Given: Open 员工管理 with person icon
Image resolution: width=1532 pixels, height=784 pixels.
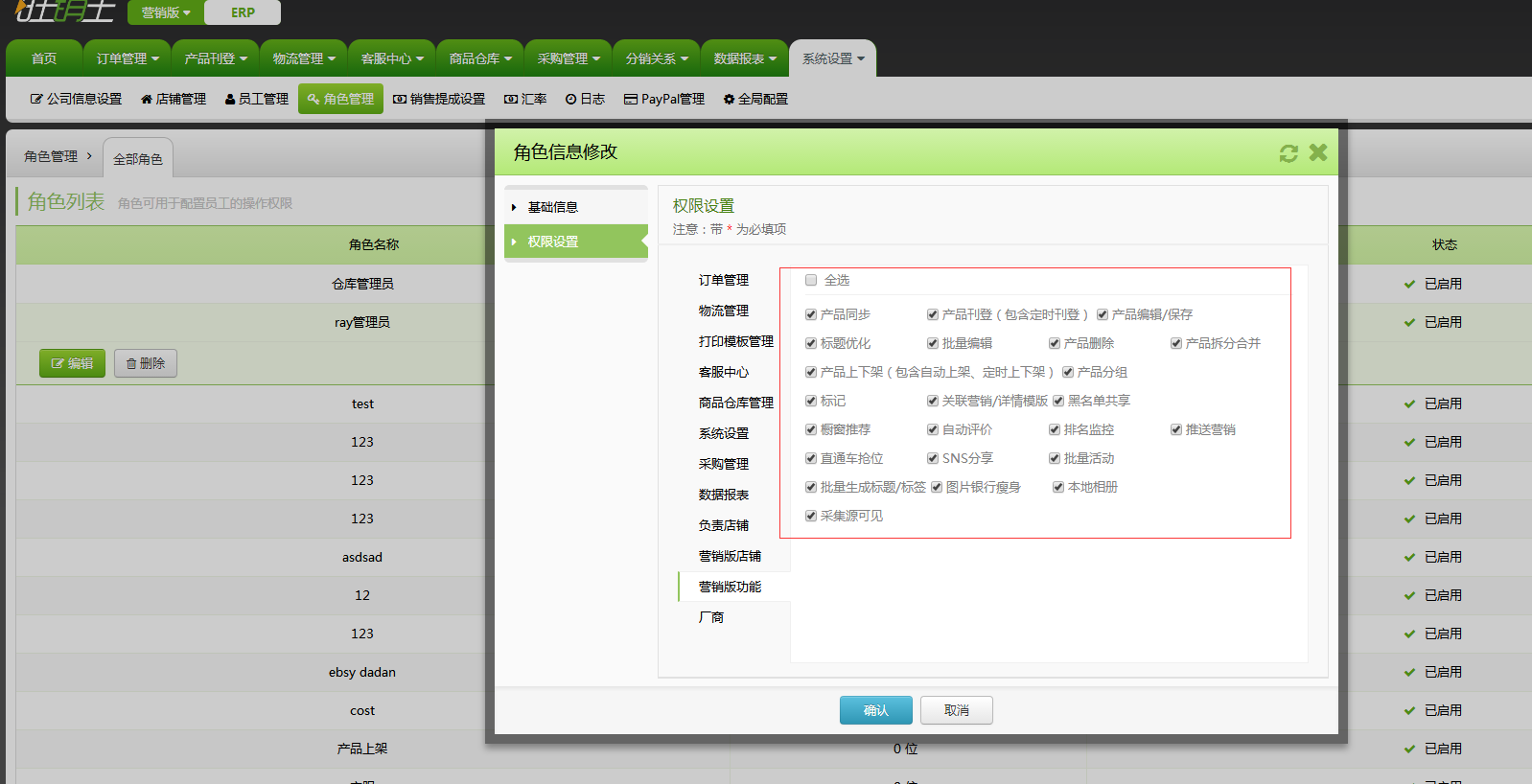Looking at the screenshot, I should click(256, 99).
